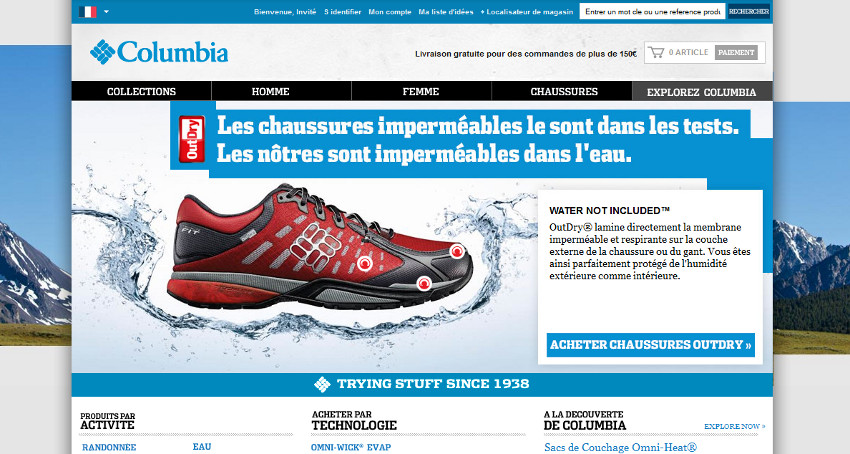Click the diamond logo in Trying Stuff banner
Viewport: 850px width, 454px height.
tap(322, 384)
